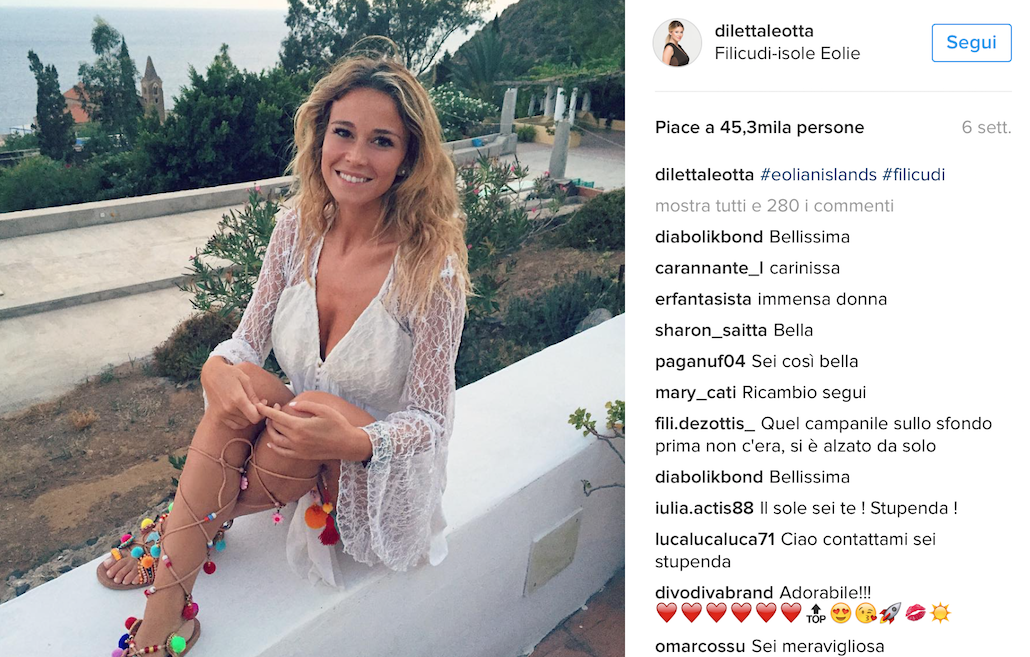Open mary_cati commenter profile
The height and width of the screenshot is (657, 1030).
[695, 392]
